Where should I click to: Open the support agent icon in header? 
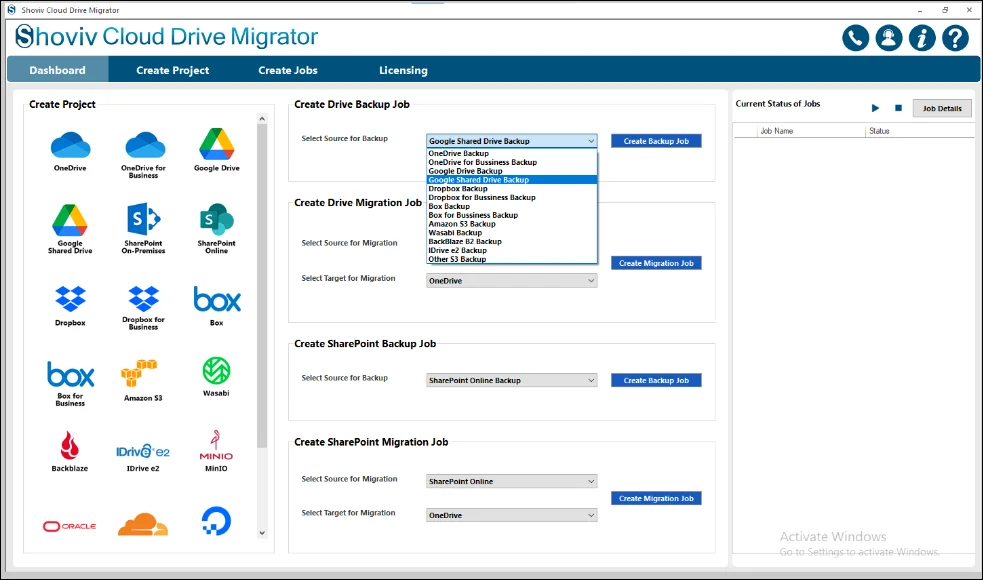889,38
